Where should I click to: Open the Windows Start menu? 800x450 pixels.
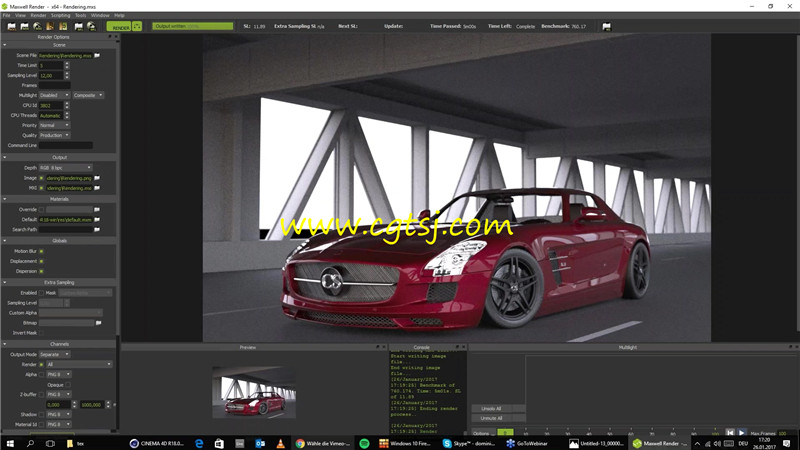pos(10,443)
